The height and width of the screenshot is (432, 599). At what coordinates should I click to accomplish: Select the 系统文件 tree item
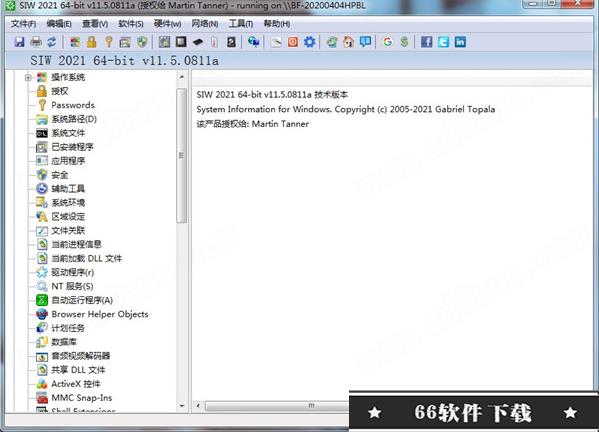coord(68,133)
